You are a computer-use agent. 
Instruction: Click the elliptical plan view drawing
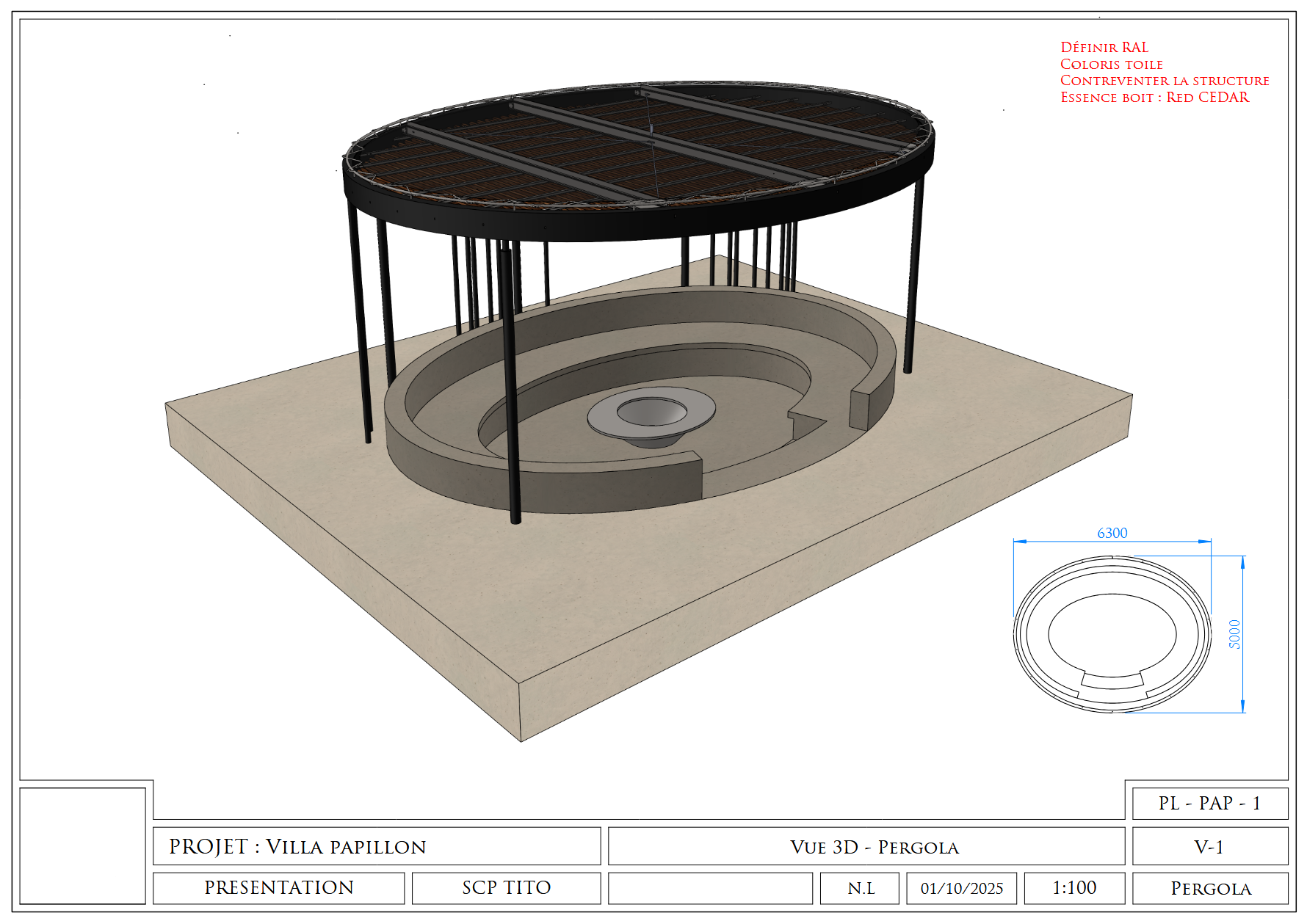click(1112, 635)
